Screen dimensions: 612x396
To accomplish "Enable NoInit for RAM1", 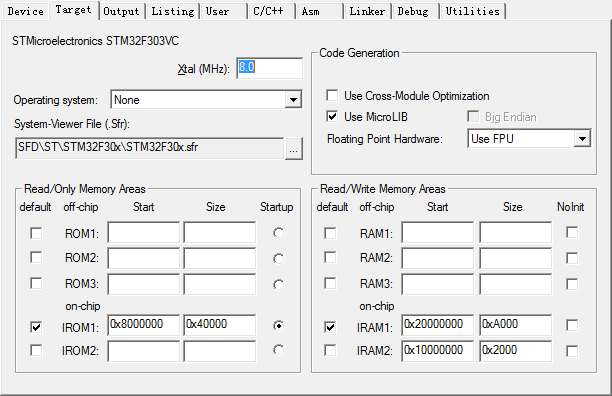I will pos(572,233).
